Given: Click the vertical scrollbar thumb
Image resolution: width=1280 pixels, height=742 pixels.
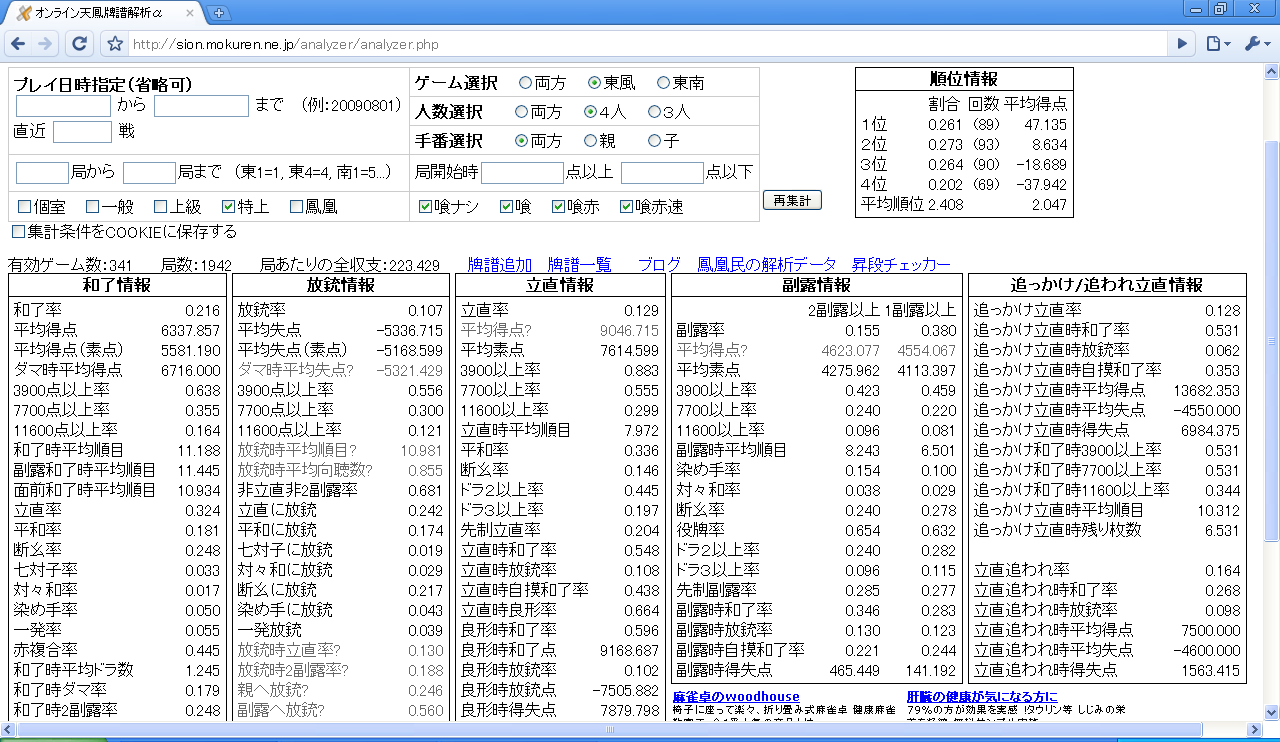Looking at the screenshot, I should click(x=1272, y=342).
